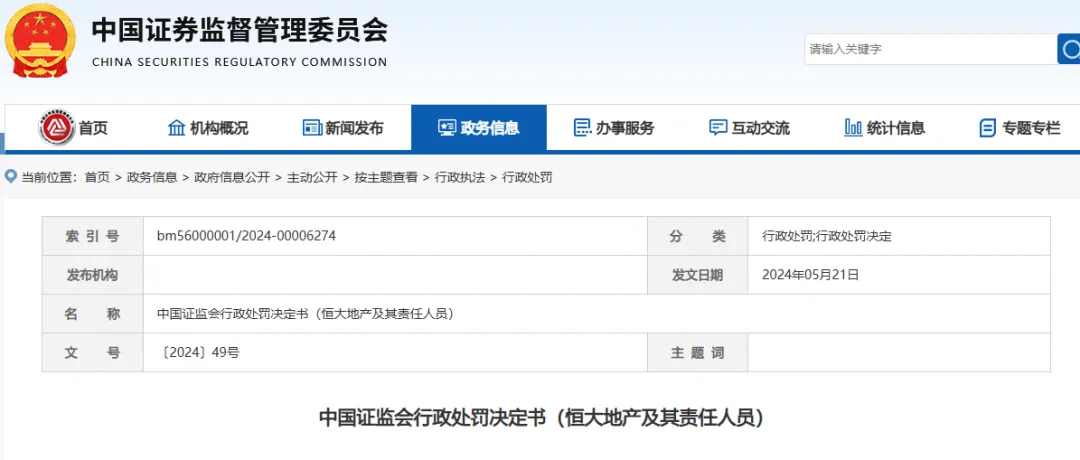Open the 首页 navigation tab
Screen dimensions: 1080x460
[x=73, y=128]
